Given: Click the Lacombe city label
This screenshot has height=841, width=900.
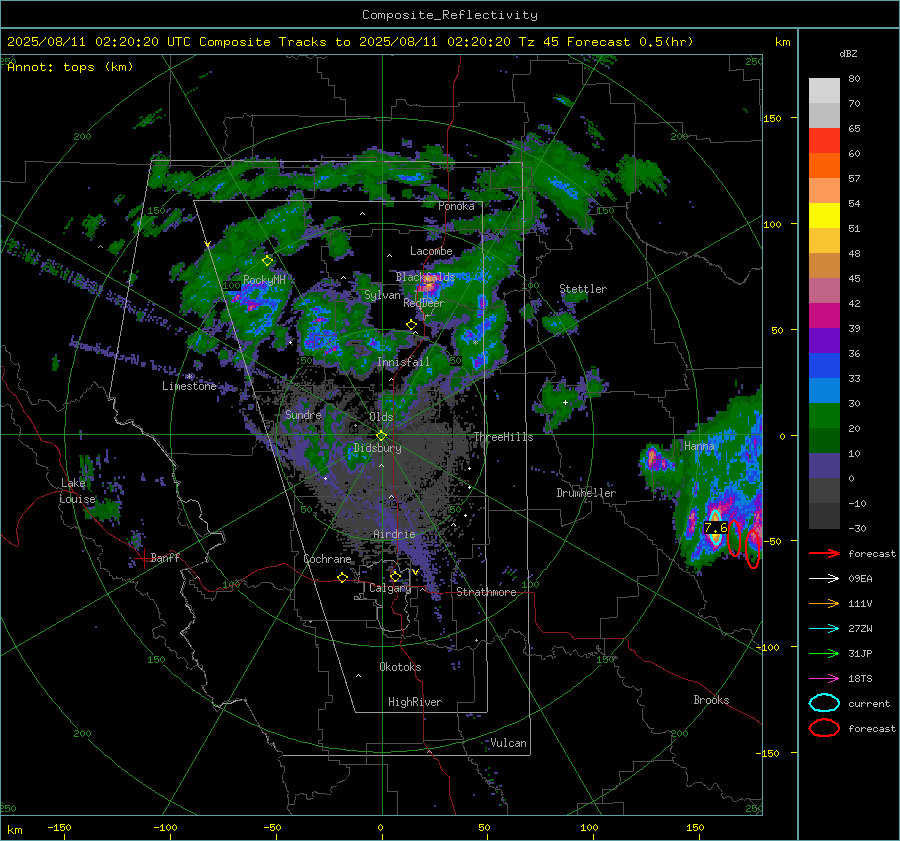Looking at the screenshot, I should pos(431,251).
